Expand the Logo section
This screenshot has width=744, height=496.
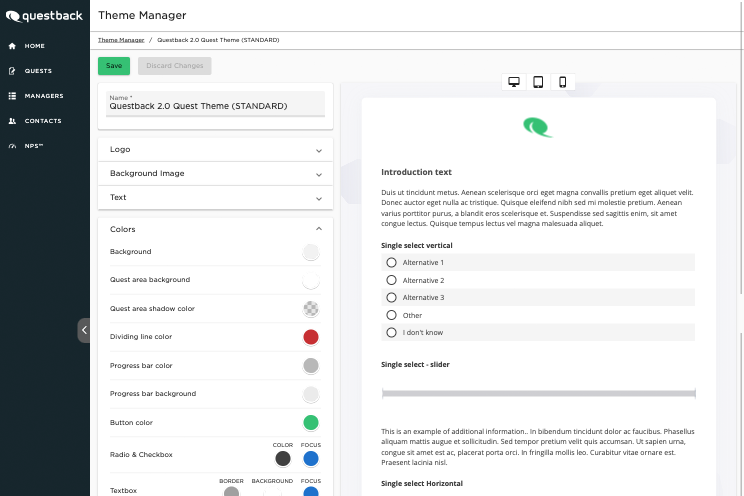coord(215,150)
